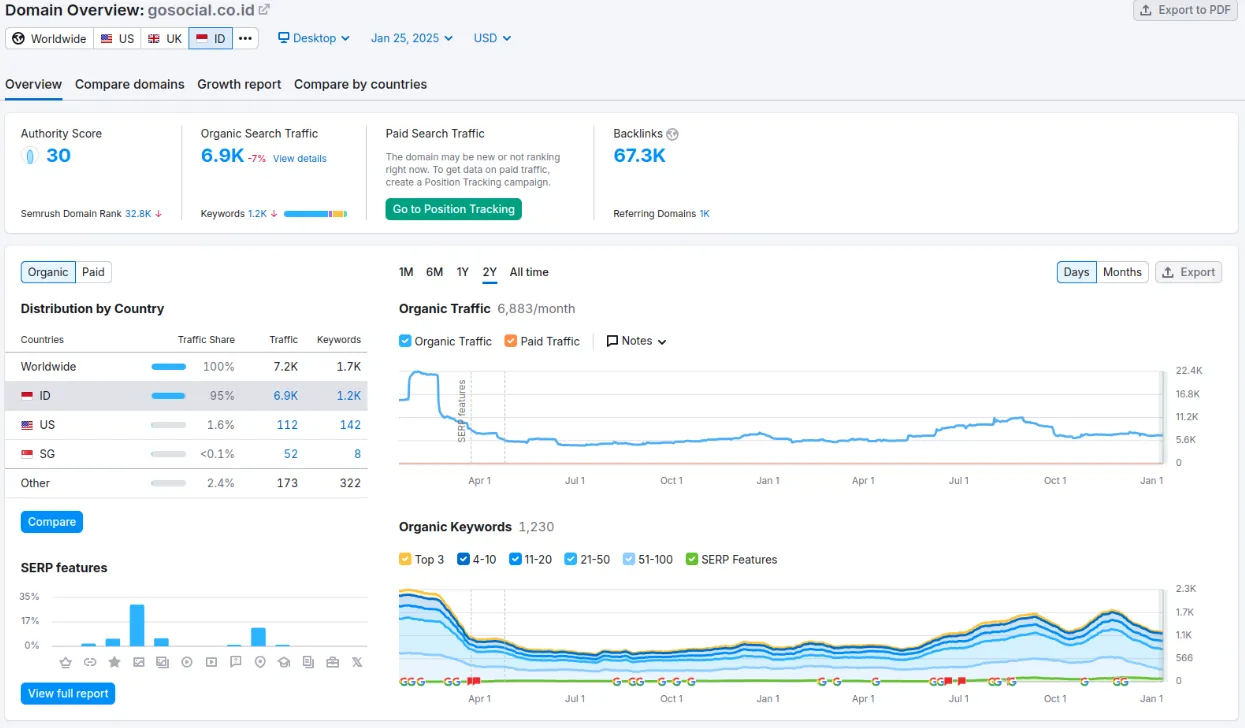Click the down arrow next to Domain Rank 32.8K

(x=159, y=214)
